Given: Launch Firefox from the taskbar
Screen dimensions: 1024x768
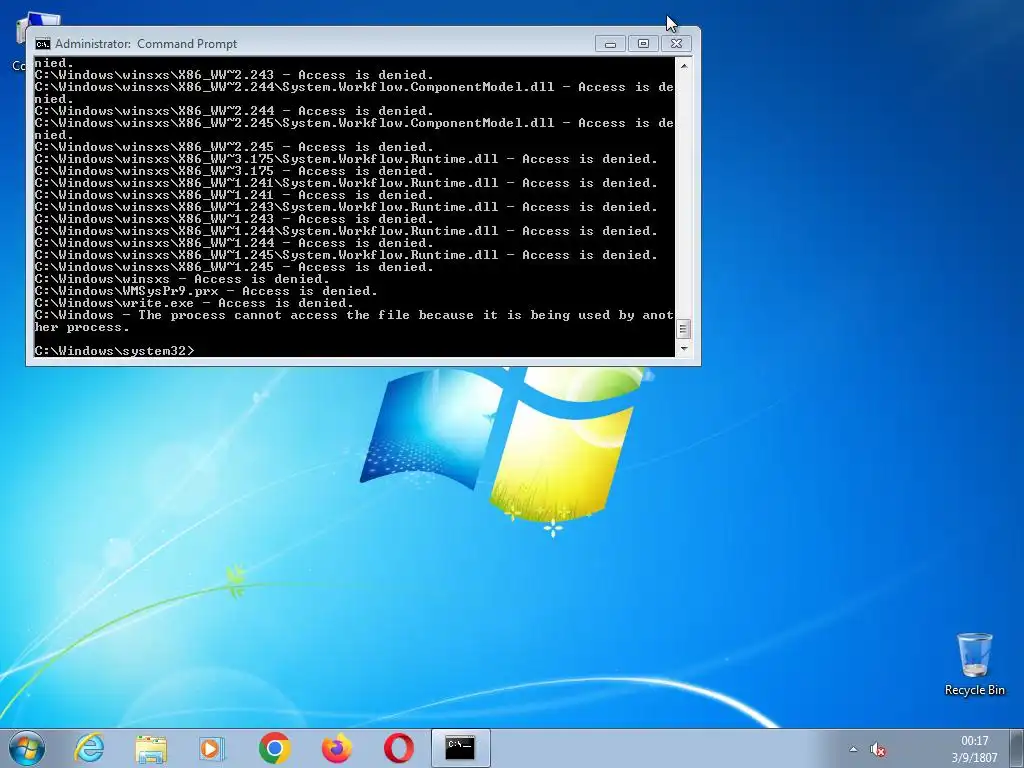Looking at the screenshot, I should click(x=336, y=748).
